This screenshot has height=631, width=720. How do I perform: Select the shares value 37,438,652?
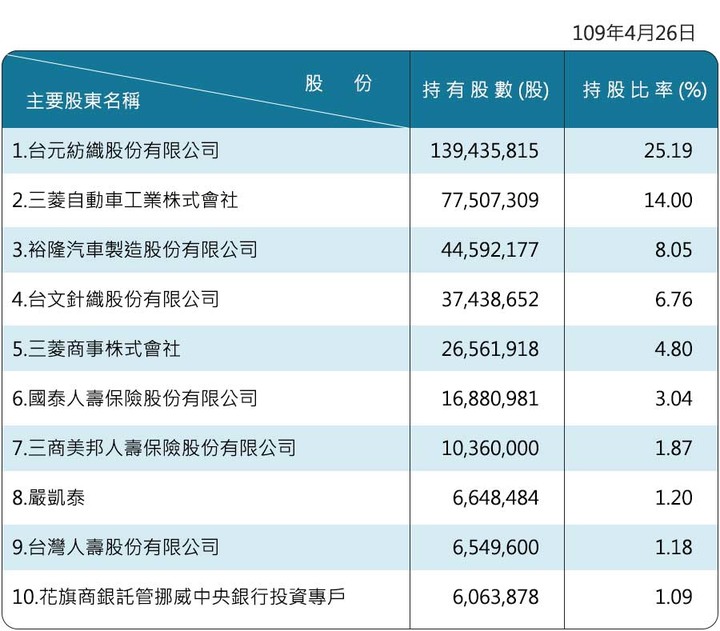tap(490, 300)
